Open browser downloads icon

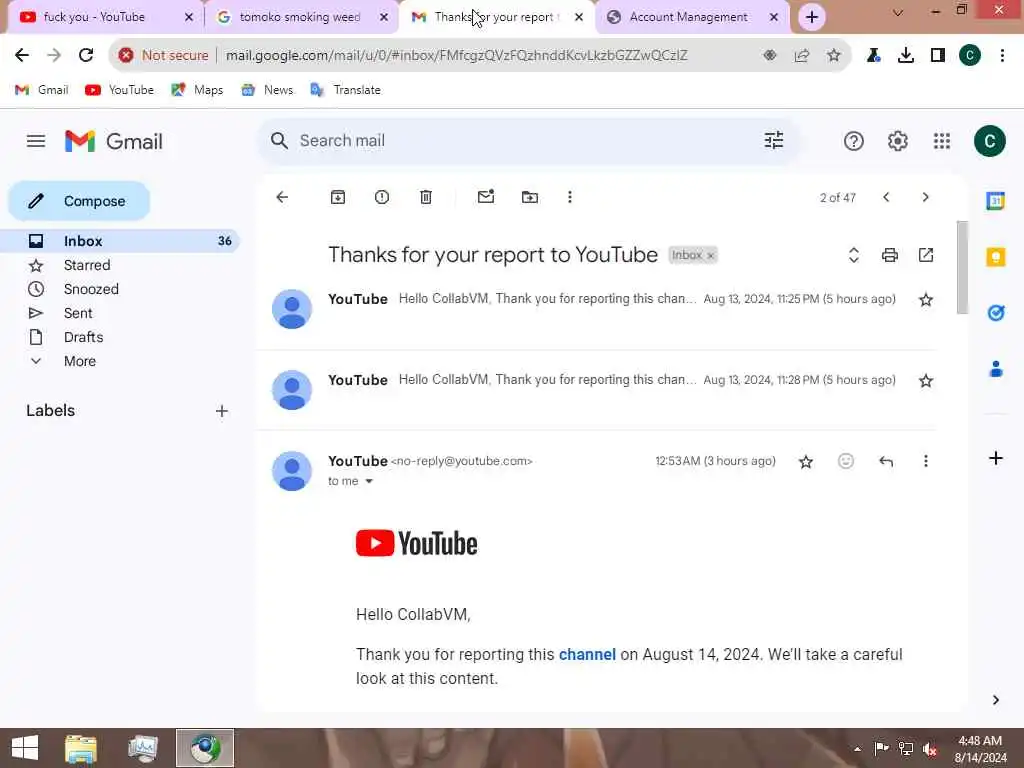point(905,56)
